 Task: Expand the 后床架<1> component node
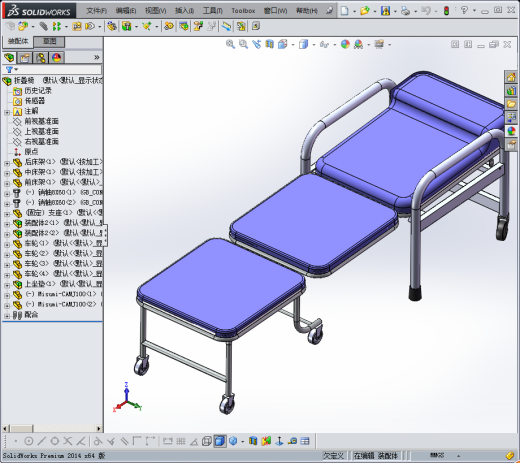point(7,163)
